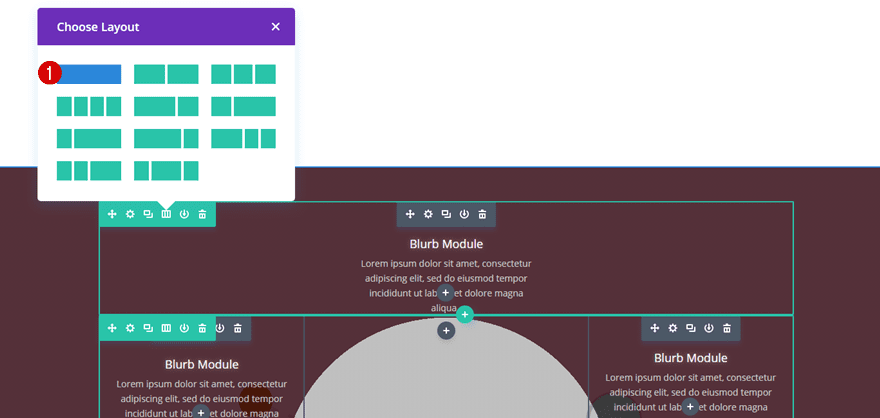Duplicate the lower row via green toolbar
The width and height of the screenshot is (880, 418).
pos(148,328)
